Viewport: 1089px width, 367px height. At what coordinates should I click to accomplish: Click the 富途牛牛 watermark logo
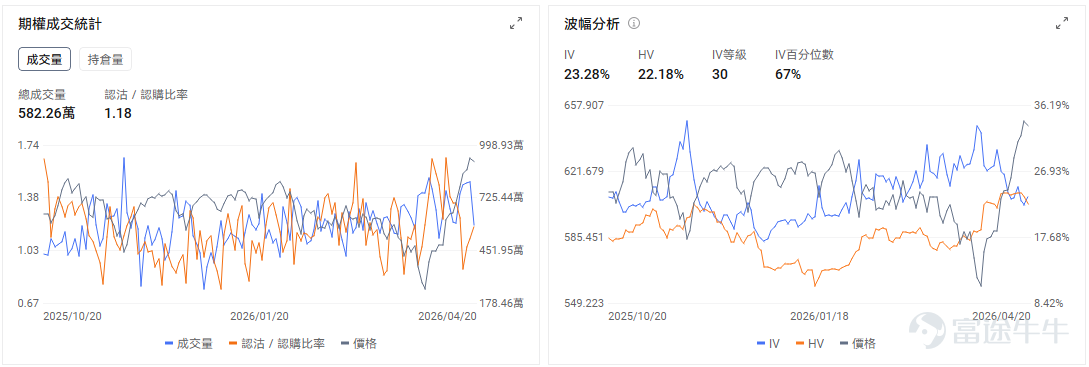pos(989,328)
